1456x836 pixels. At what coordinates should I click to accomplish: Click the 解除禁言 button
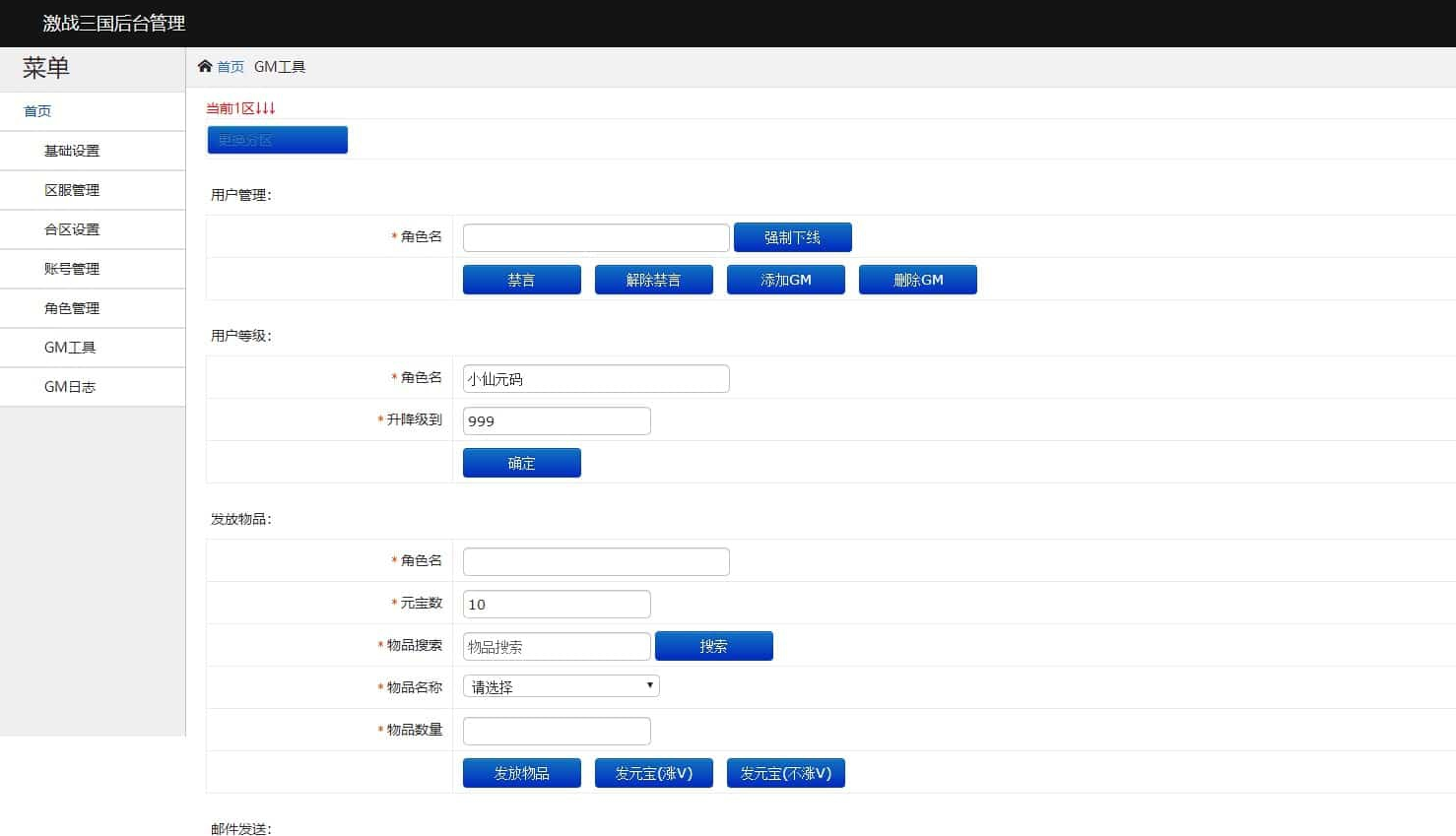click(x=653, y=280)
